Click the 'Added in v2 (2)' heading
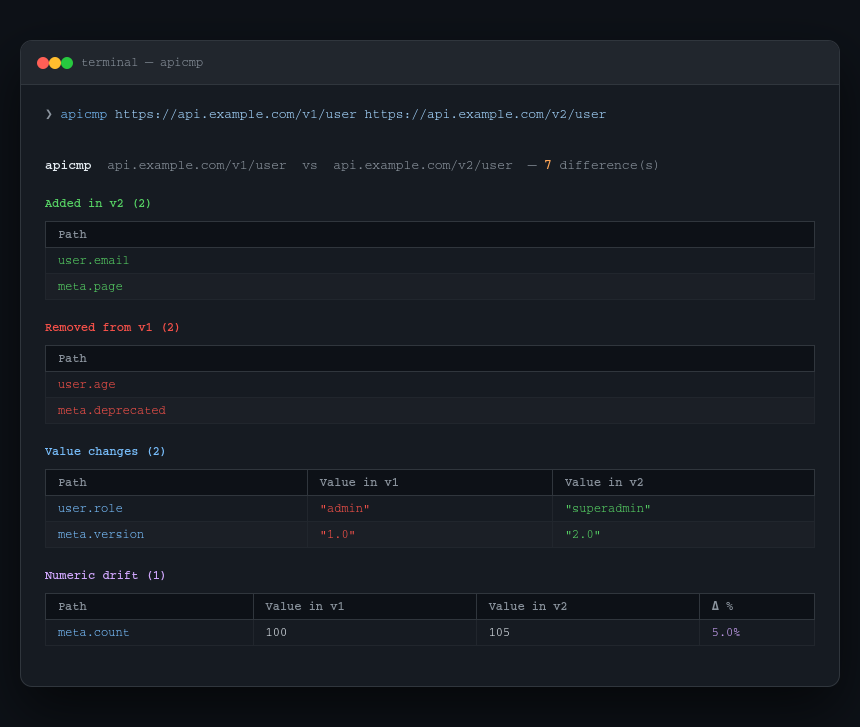This screenshot has width=860, height=727. point(98,203)
